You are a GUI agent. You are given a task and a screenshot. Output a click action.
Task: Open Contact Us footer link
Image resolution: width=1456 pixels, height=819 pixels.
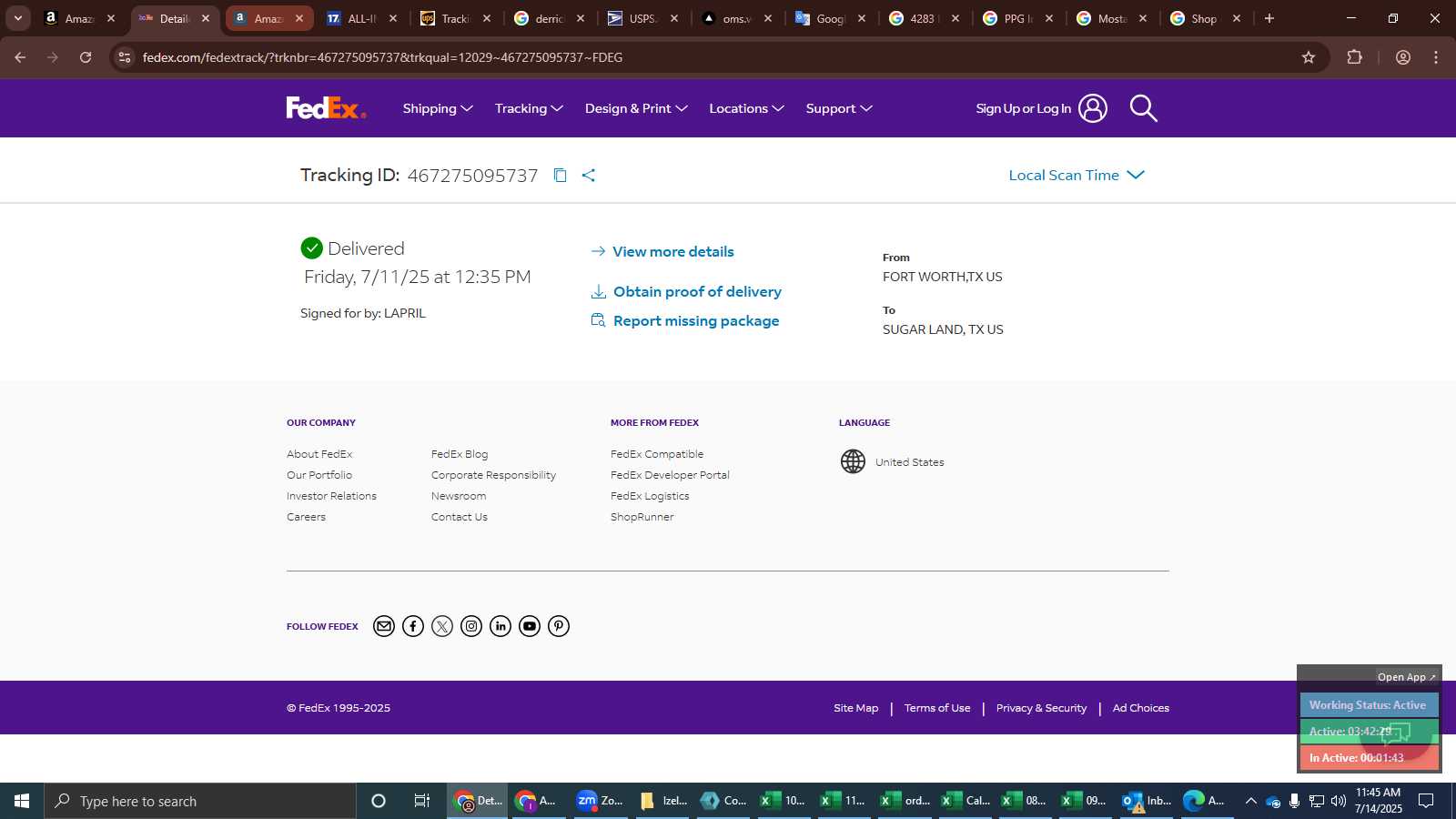(460, 517)
